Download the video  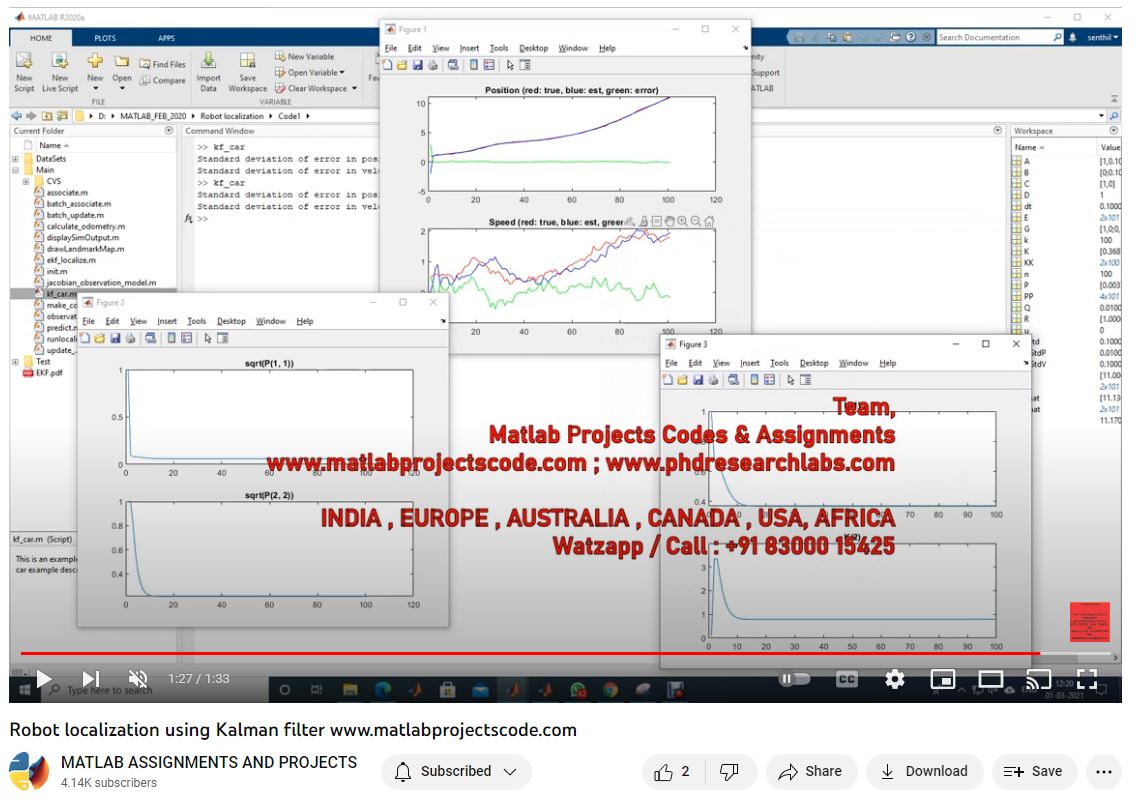coord(924,771)
